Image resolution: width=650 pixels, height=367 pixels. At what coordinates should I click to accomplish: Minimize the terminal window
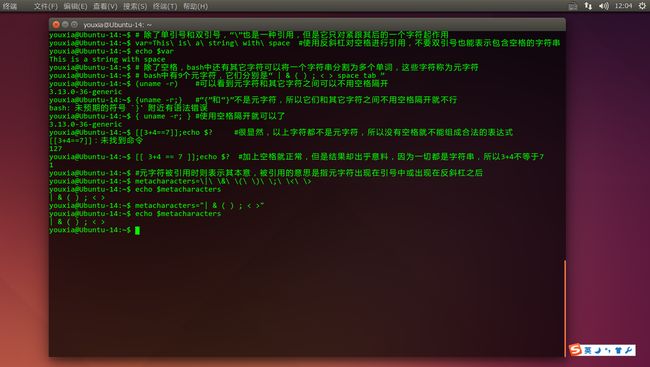pyautogui.click(x=65, y=24)
